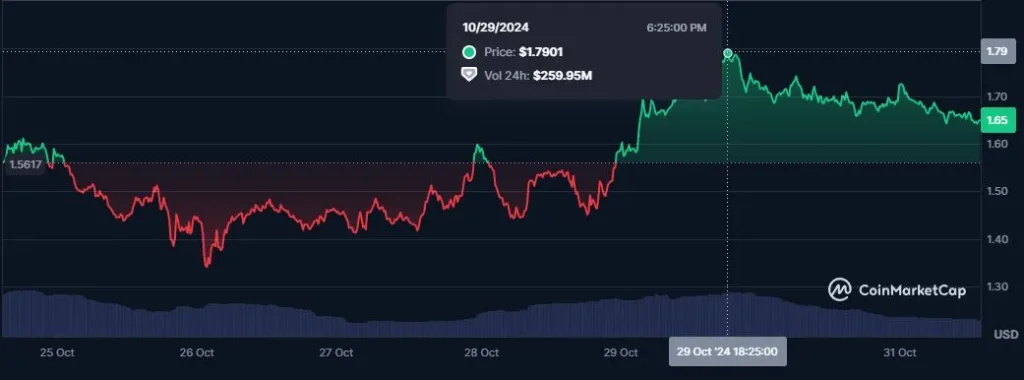Click the 26 Oct date on the axis
Image resolution: width=1024 pixels, height=380 pixels.
197,353
